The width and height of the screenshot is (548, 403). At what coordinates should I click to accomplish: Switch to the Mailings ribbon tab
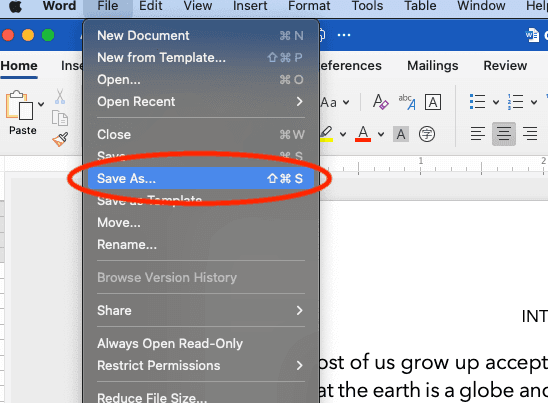click(x=433, y=66)
